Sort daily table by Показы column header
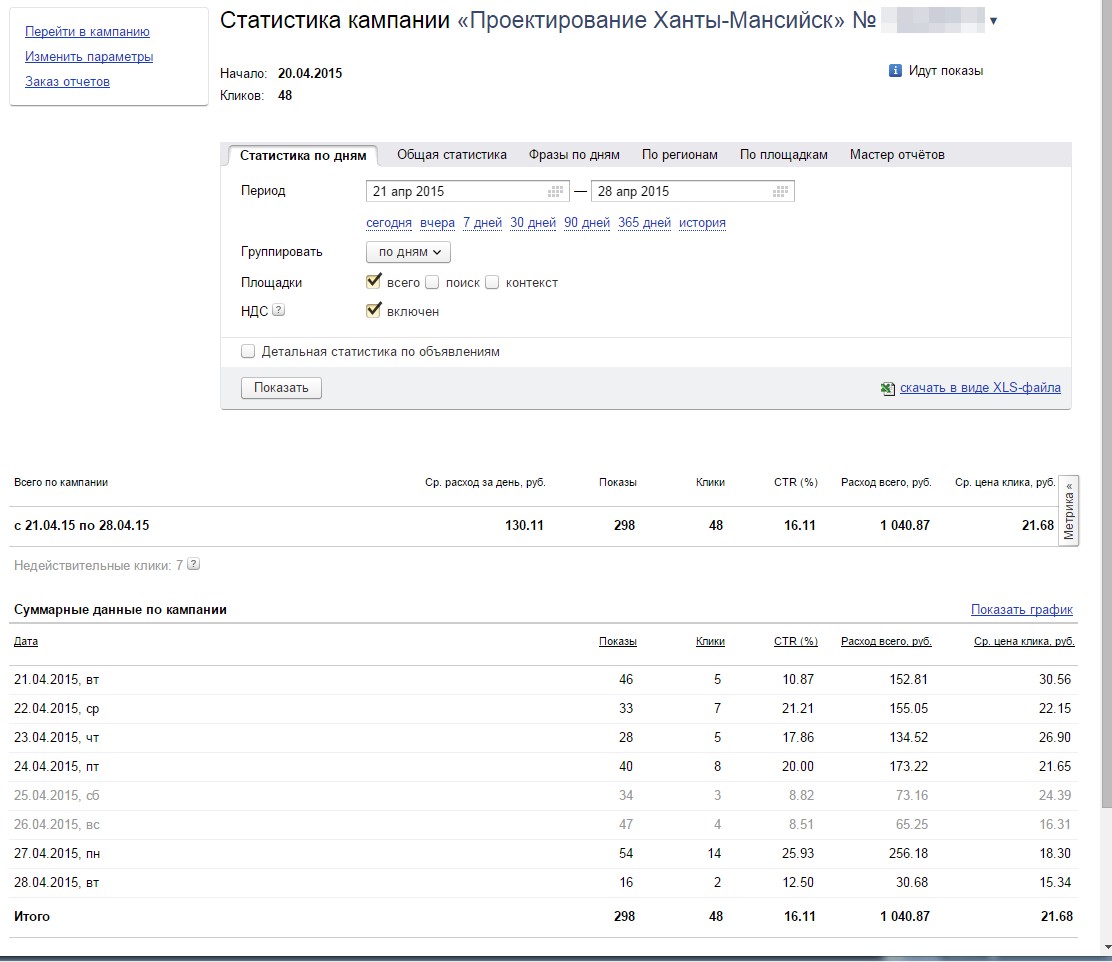 618,641
